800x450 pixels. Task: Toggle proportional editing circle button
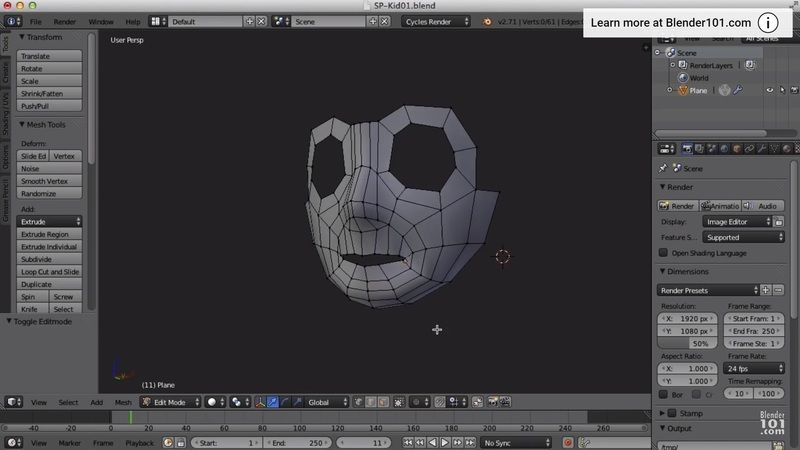pyautogui.click(x=419, y=402)
